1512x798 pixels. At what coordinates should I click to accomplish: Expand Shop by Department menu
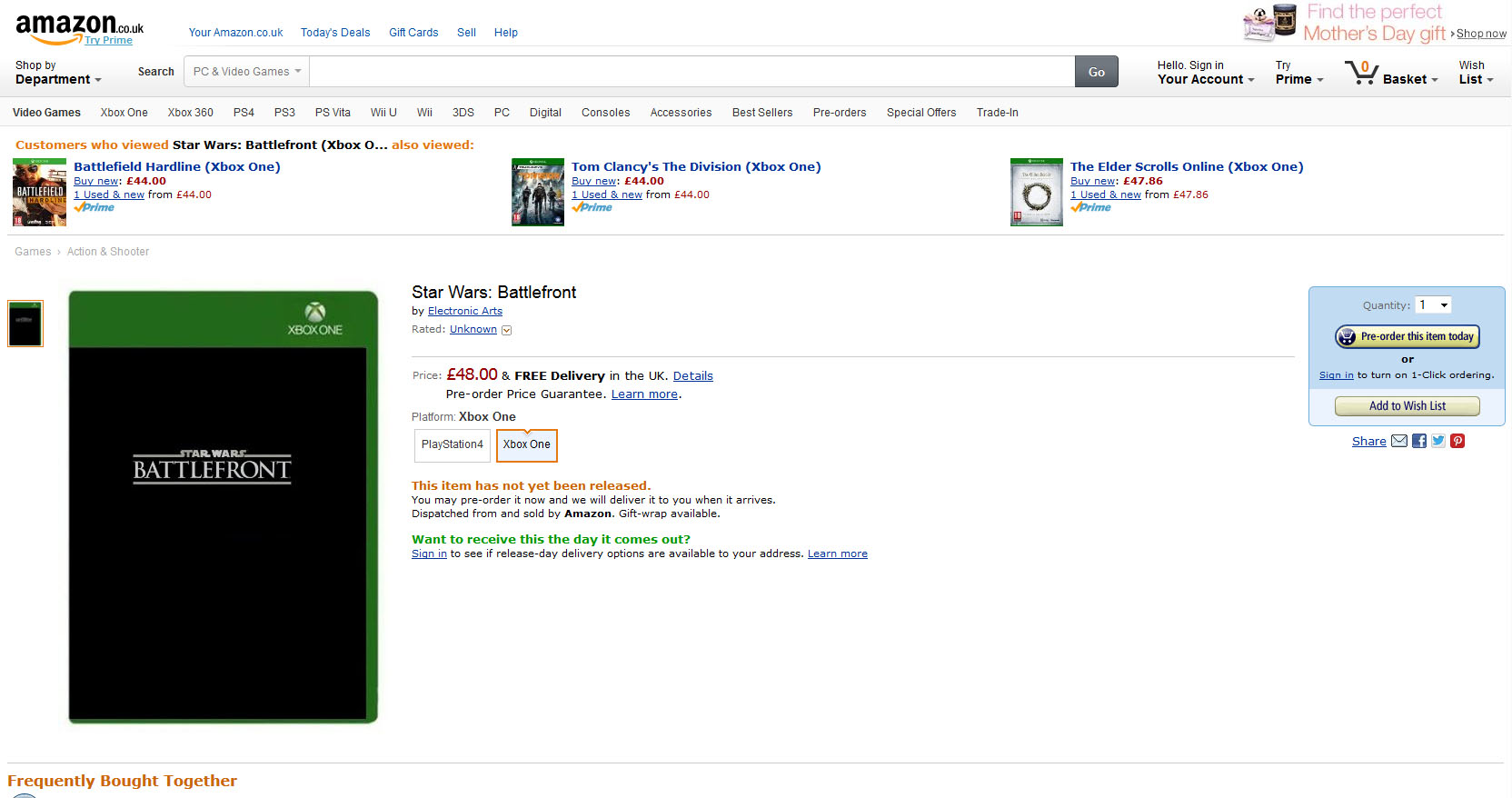coord(58,73)
